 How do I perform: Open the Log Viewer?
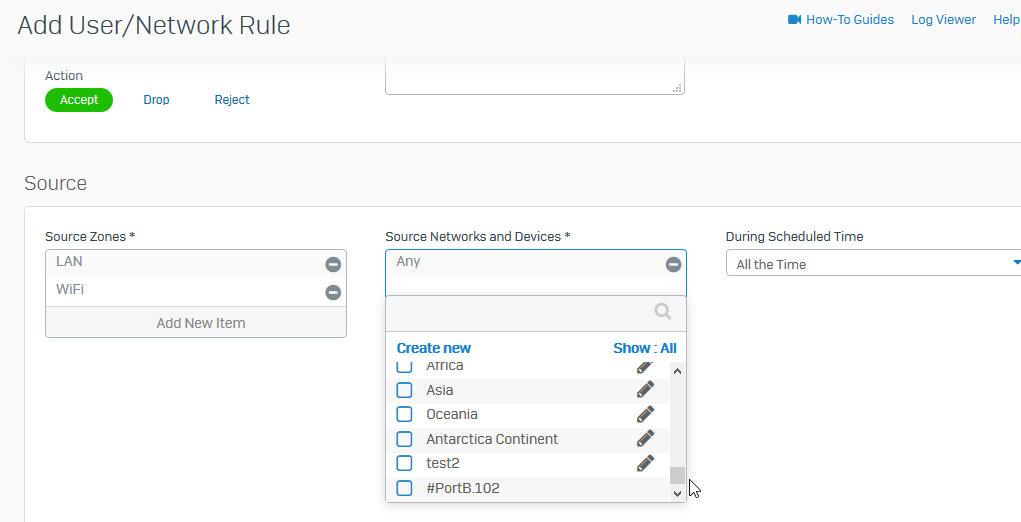tap(944, 20)
